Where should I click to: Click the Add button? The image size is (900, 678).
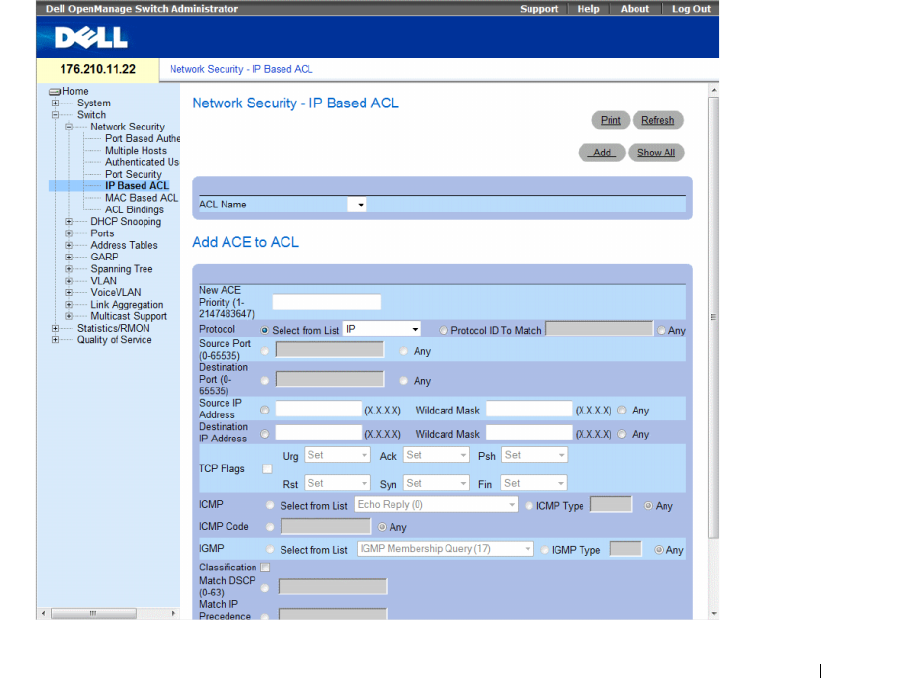[x=602, y=153]
